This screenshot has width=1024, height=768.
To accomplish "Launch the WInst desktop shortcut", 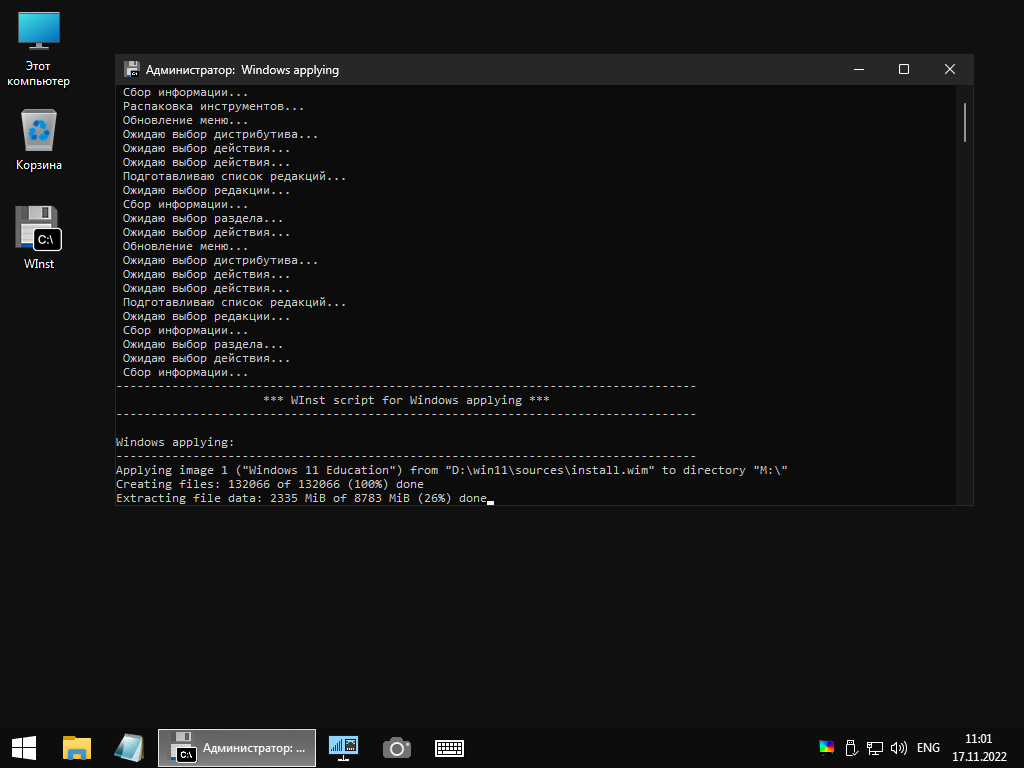I will (39, 238).
